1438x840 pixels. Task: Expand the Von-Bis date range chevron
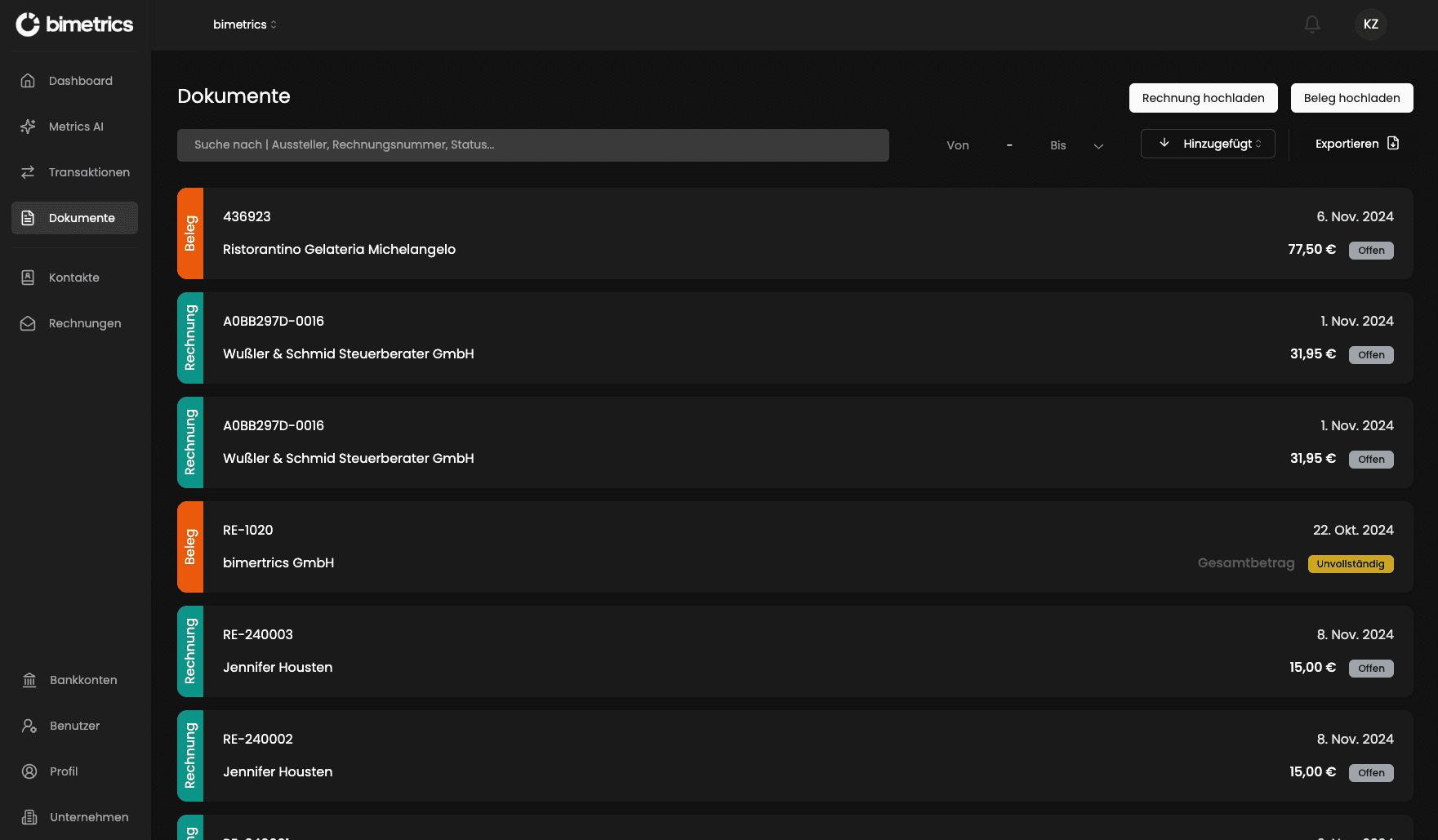pos(1098,146)
